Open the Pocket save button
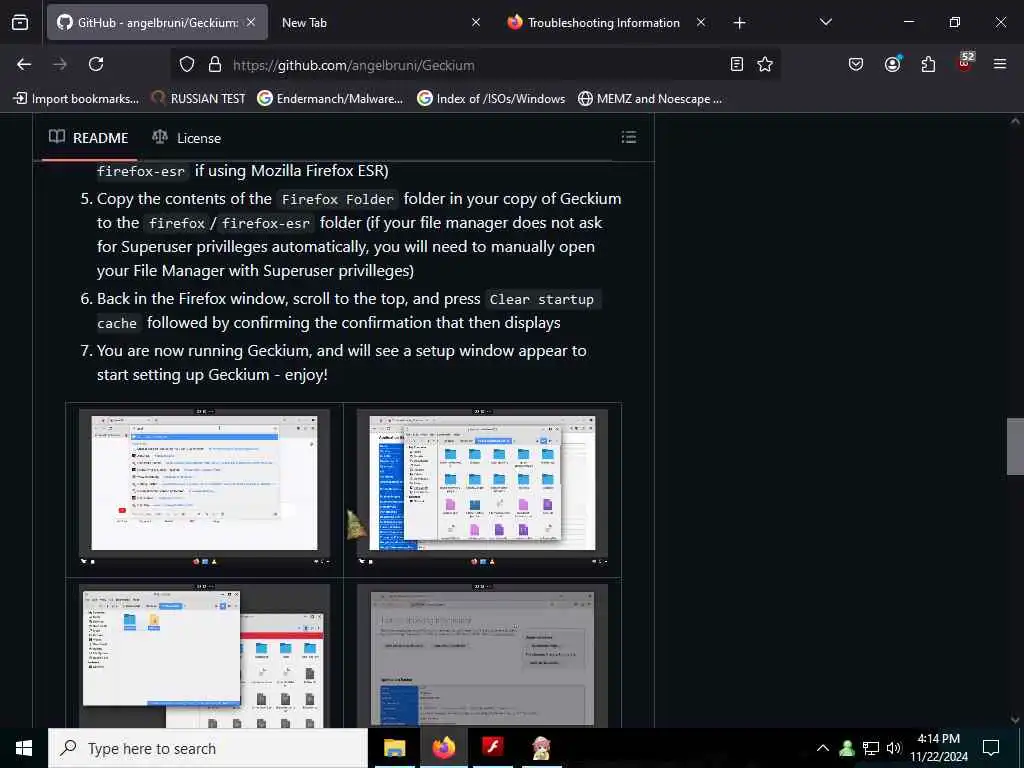The width and height of the screenshot is (1024, 768). pyautogui.click(x=856, y=64)
